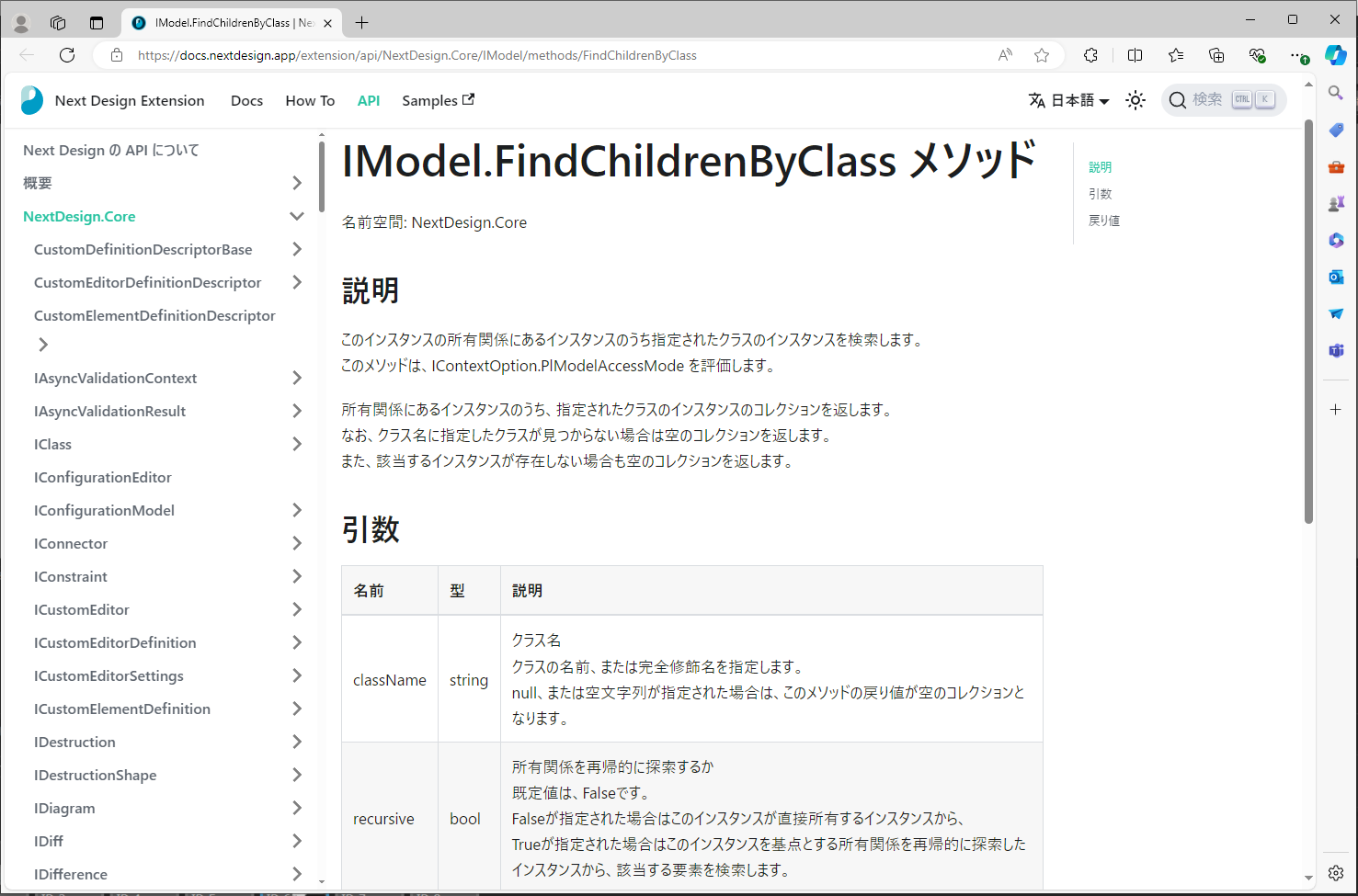Click the left sidebar scrollbar thumb
The height and width of the screenshot is (896, 1358).
[x=322, y=176]
